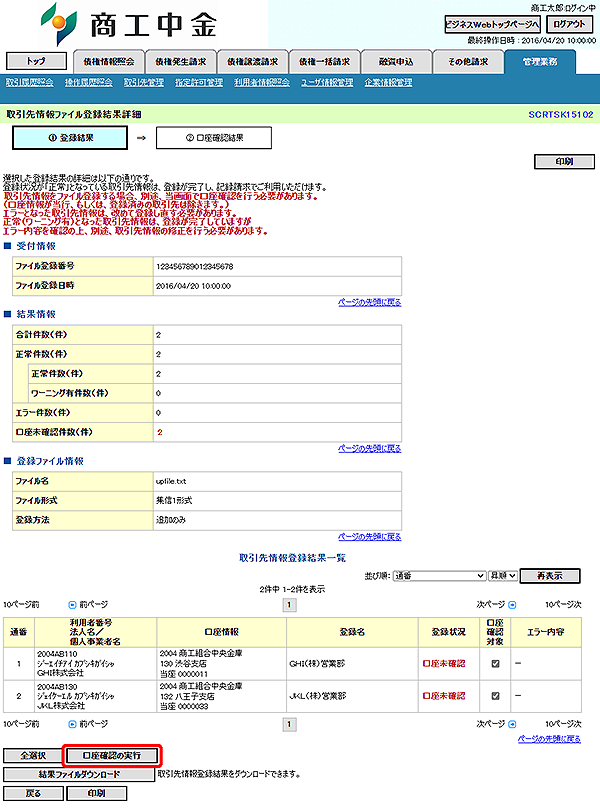Image resolution: width=600 pixels, height=809 pixels.
Task: Click 印刷 button near the page top
Action: coord(564,161)
